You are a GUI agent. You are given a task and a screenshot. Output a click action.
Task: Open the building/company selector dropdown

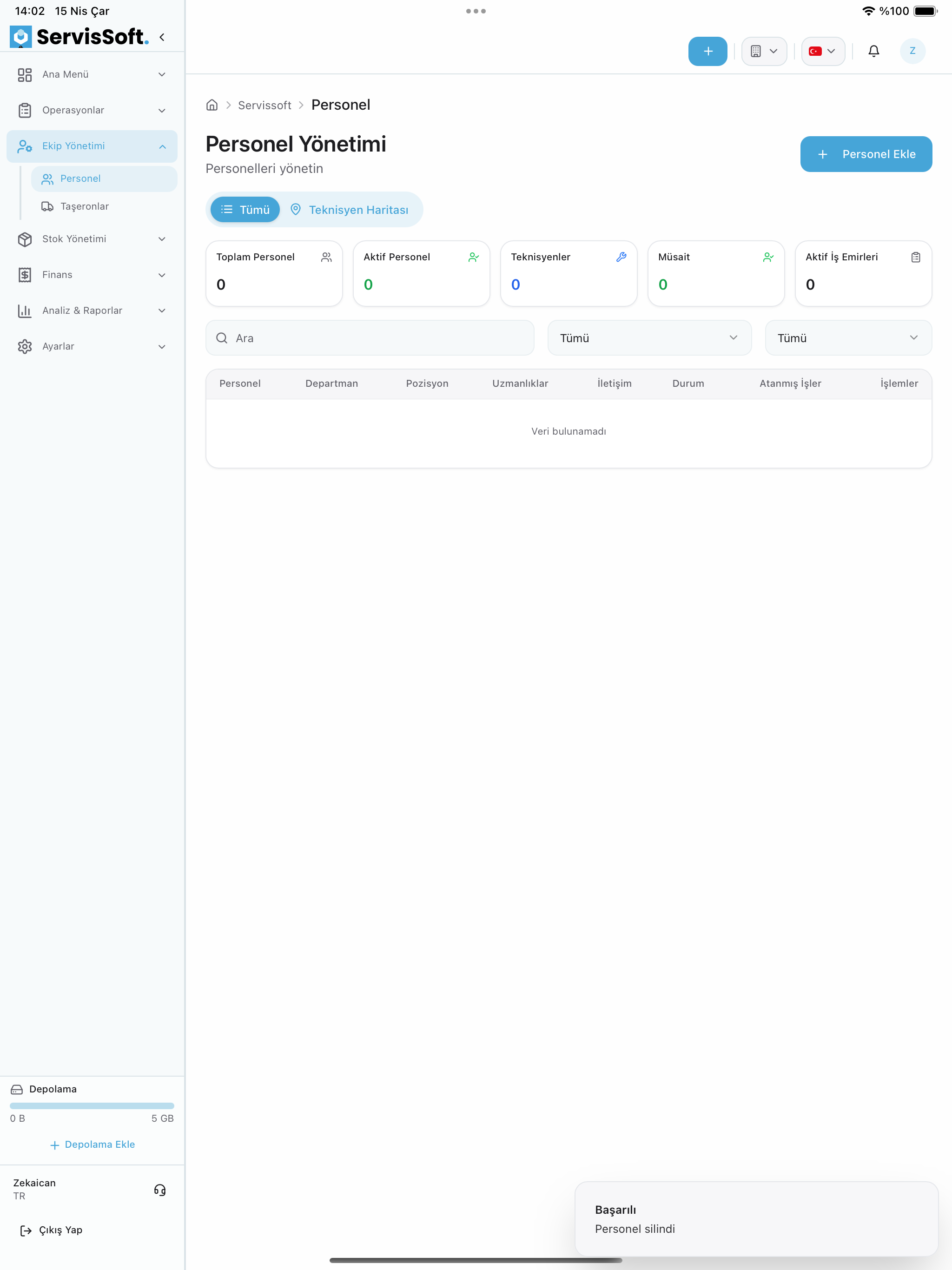coord(764,51)
